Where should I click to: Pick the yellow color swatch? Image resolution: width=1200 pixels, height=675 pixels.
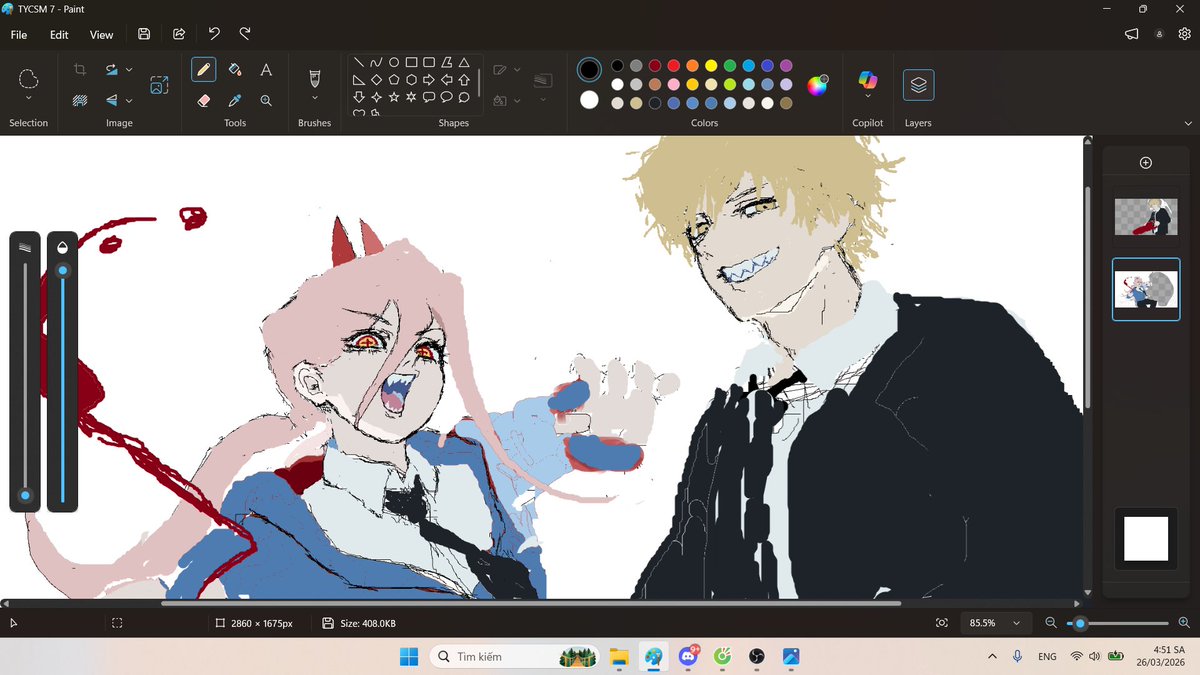(x=711, y=66)
